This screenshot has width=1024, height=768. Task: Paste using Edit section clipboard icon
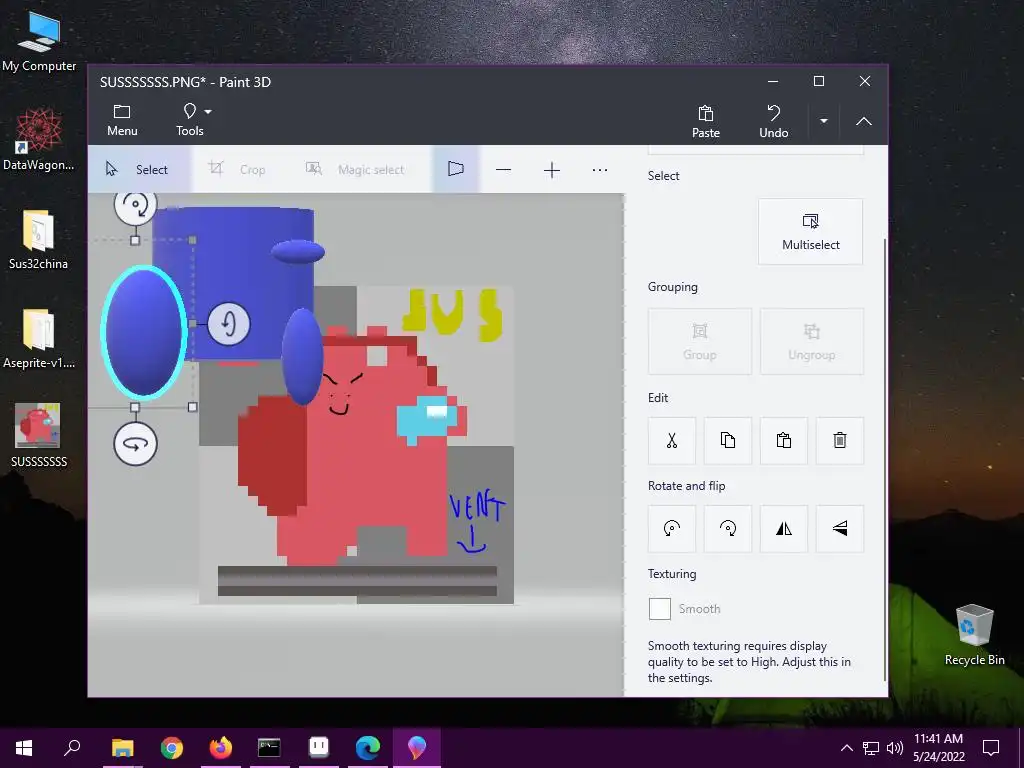(784, 440)
